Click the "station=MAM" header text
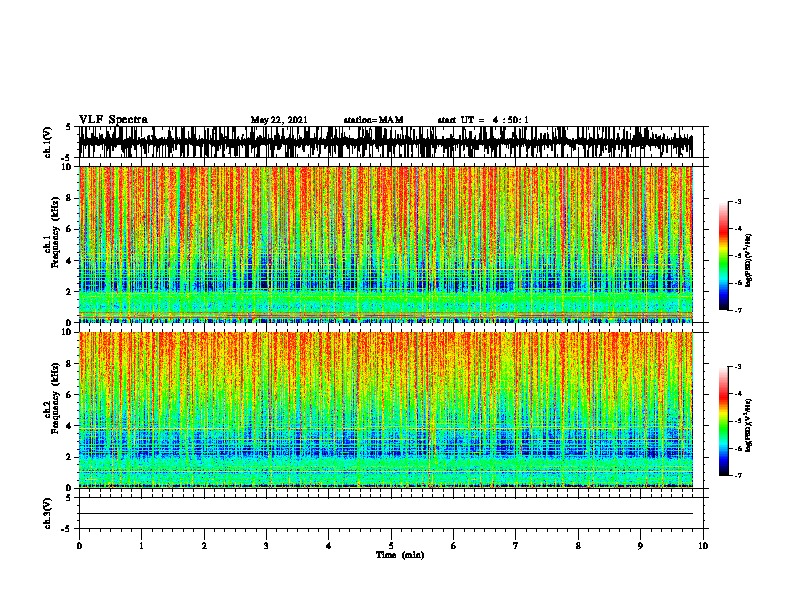 (x=373, y=120)
